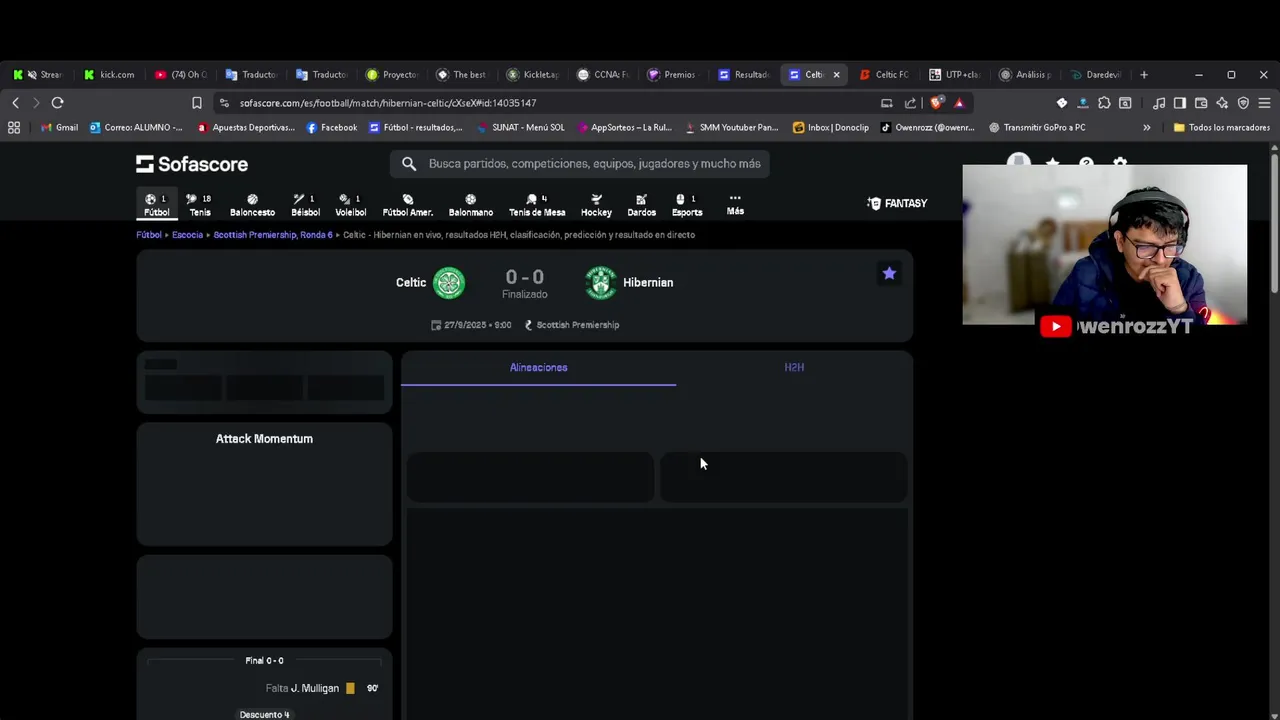This screenshot has height=720, width=1280.
Task: Click Scottish Premiership, Ronda 6 breadcrumb
Action: 273,235
